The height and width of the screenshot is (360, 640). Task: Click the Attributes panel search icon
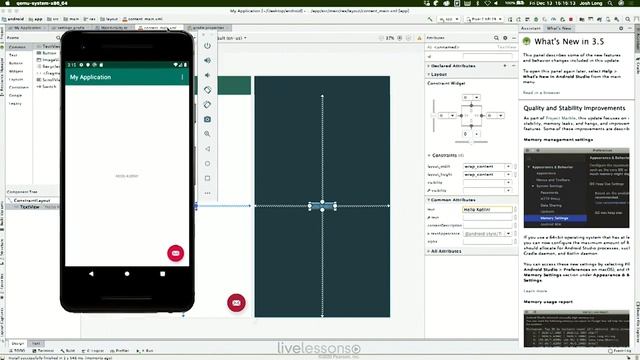pyautogui.click(x=496, y=38)
